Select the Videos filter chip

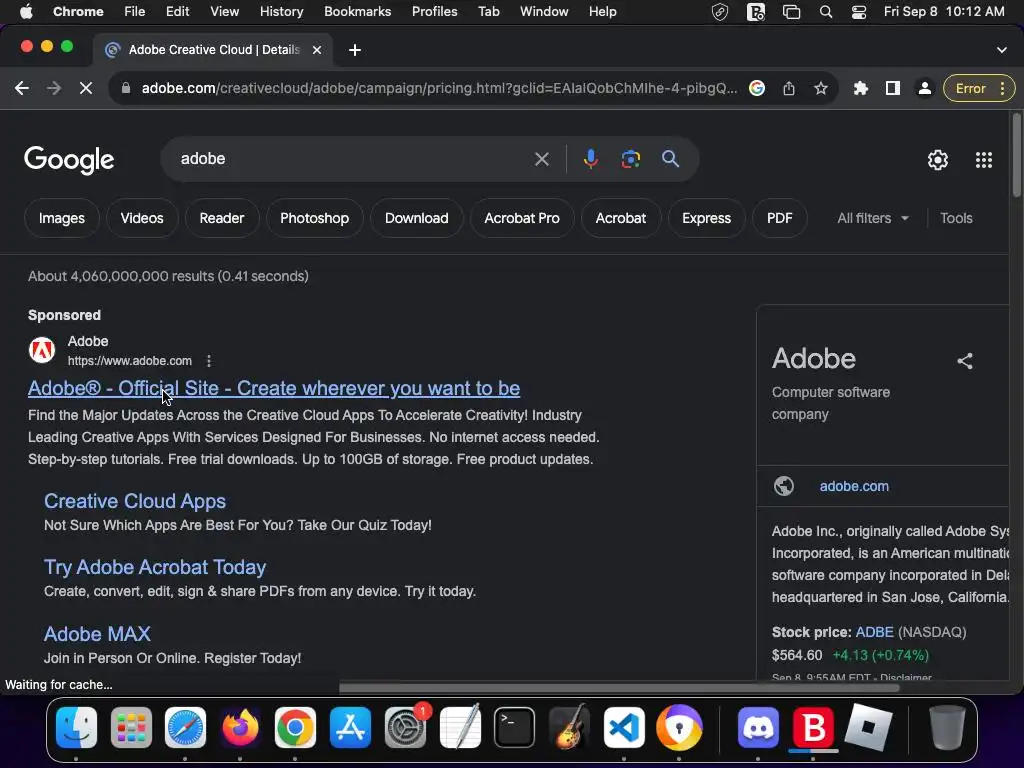click(142, 218)
